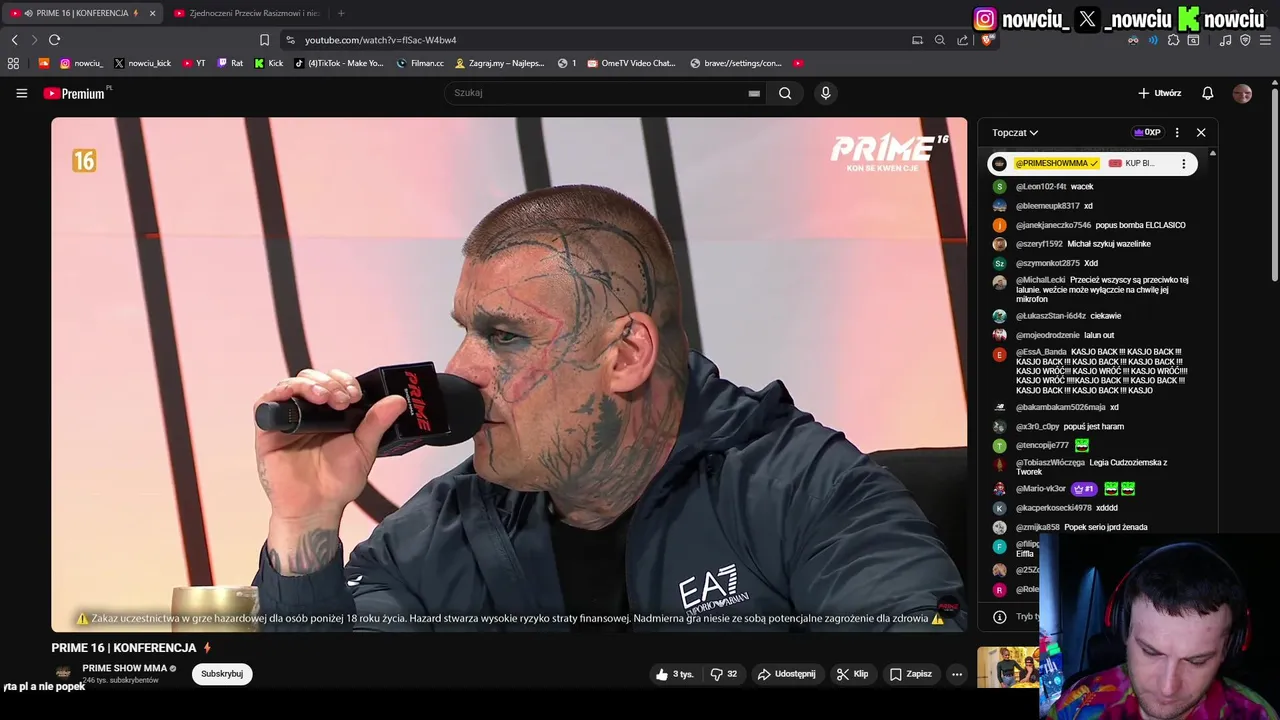The image size is (1280, 720).
Task: Click Utwórz create button
Action: coord(1160,93)
